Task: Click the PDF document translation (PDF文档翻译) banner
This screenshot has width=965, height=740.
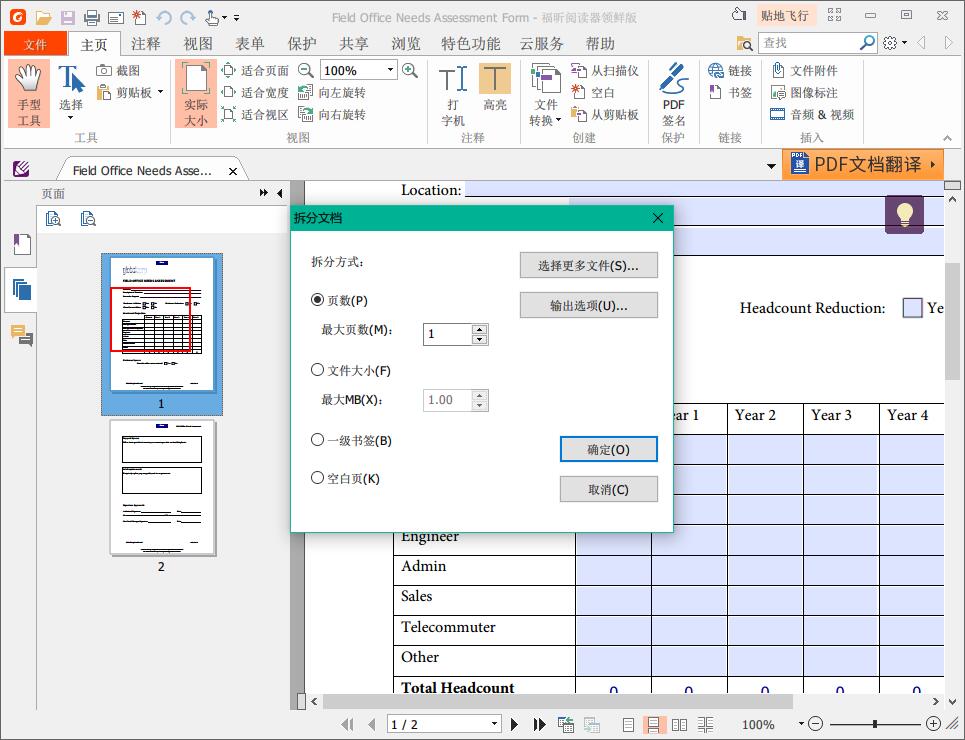Action: 862,164
